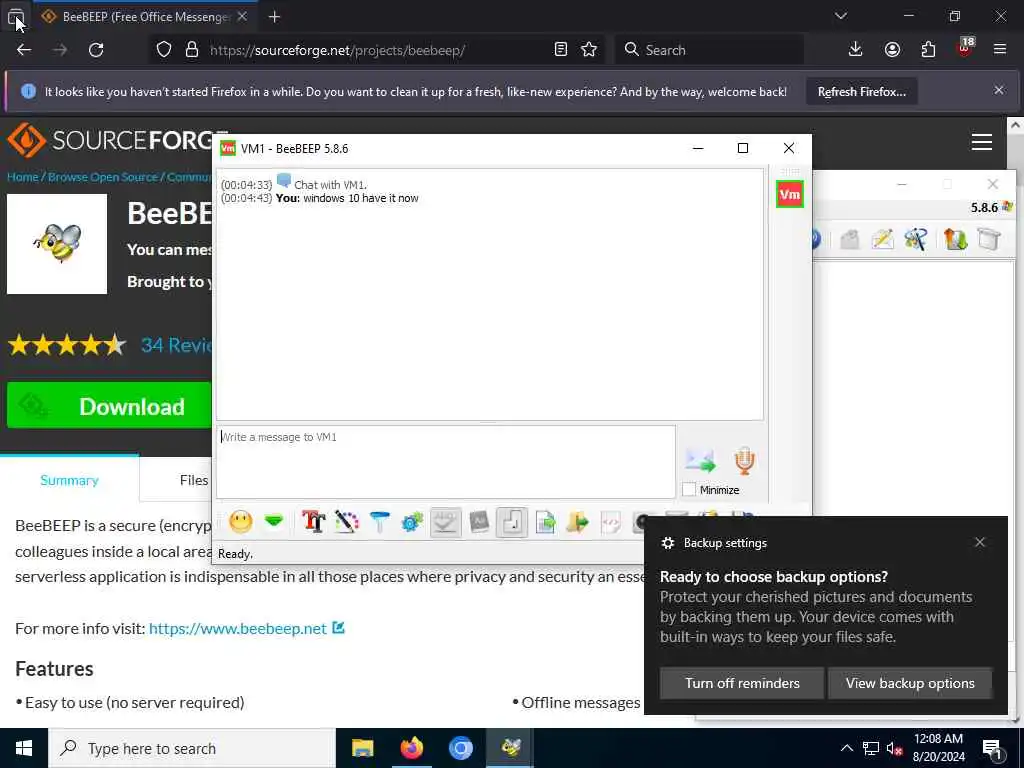Viewport: 1024px width, 768px height.
Task: Click the chat bubble icon beside 'Chat with VM1.'
Action: [283, 181]
